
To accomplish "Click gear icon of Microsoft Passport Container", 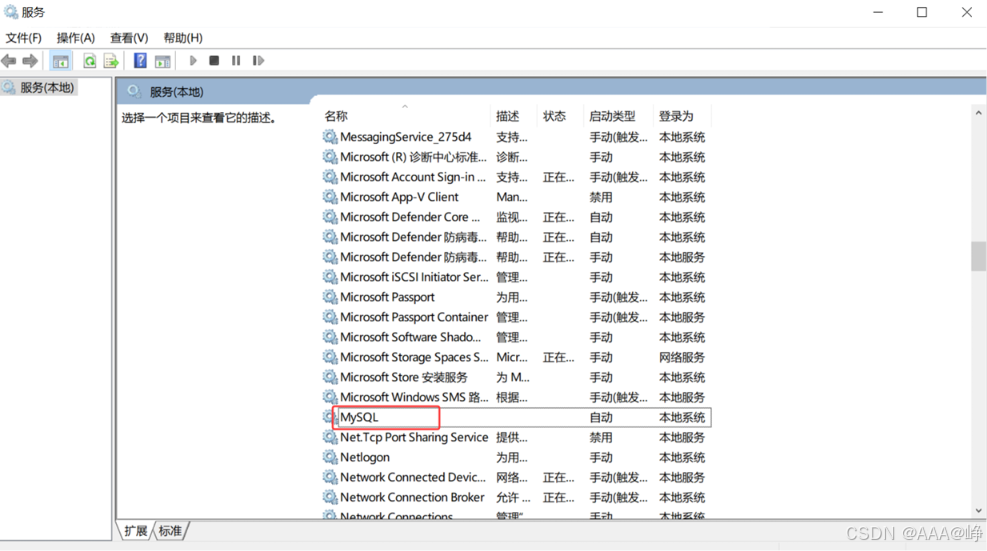I will click(330, 317).
